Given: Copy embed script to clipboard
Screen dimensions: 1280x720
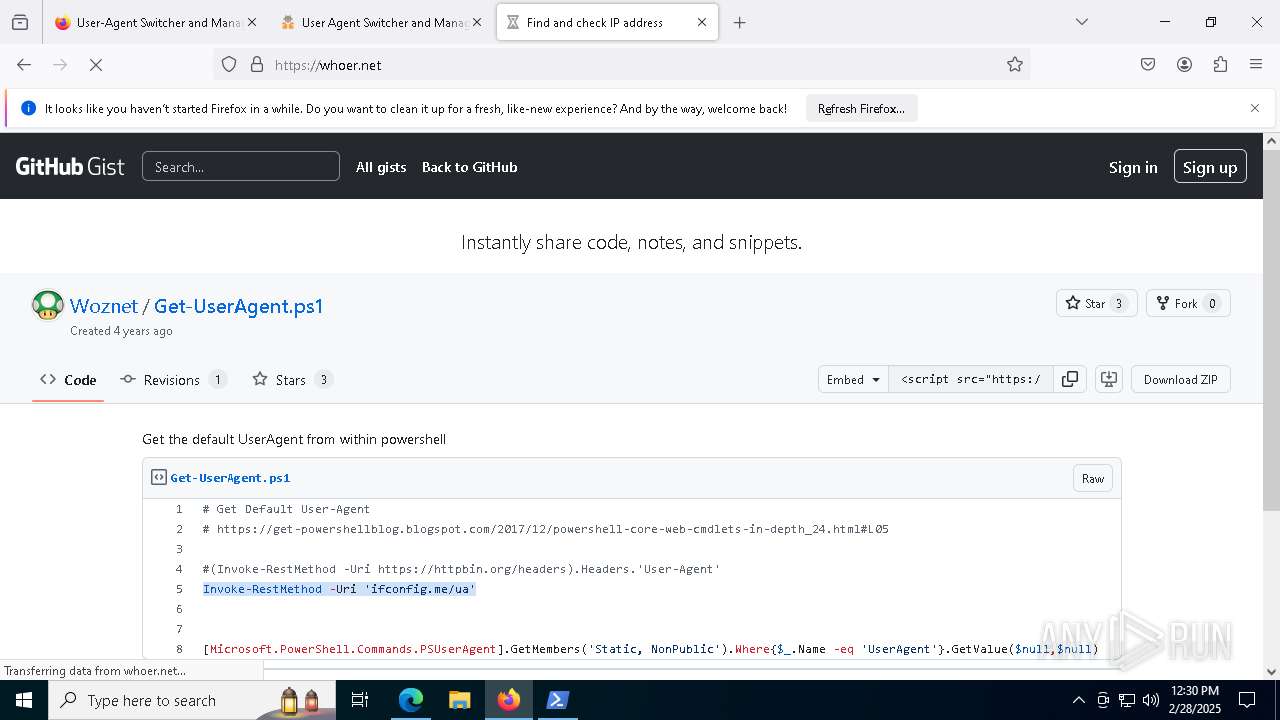Looking at the screenshot, I should (x=1070, y=380).
